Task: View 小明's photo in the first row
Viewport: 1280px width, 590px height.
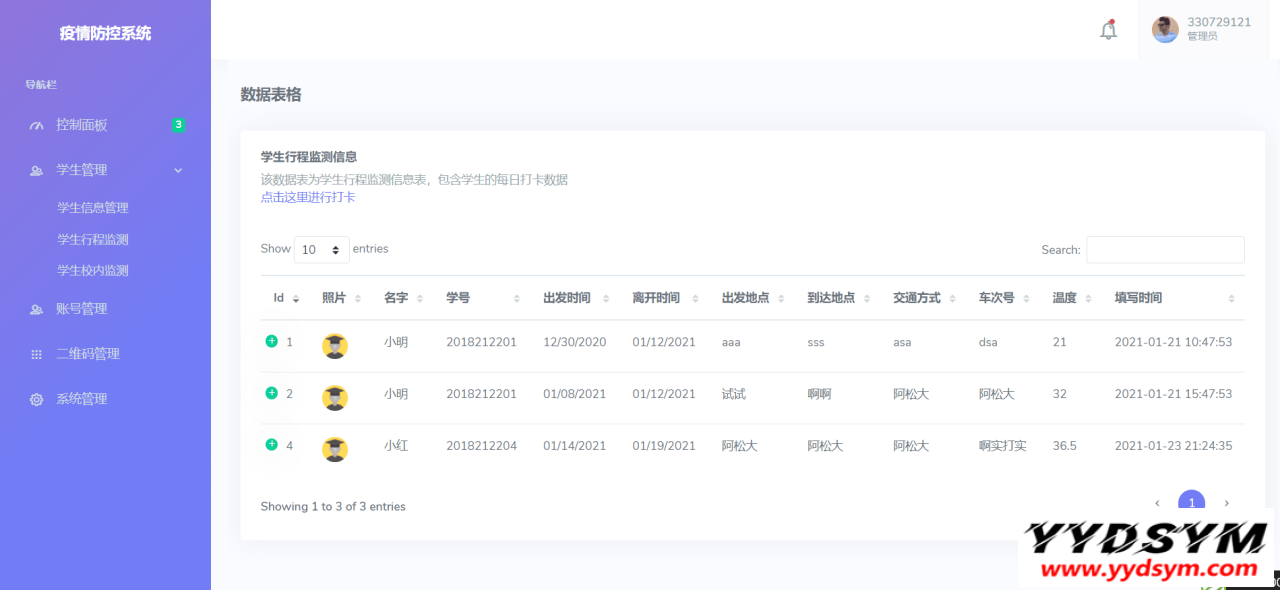Action: coord(334,345)
